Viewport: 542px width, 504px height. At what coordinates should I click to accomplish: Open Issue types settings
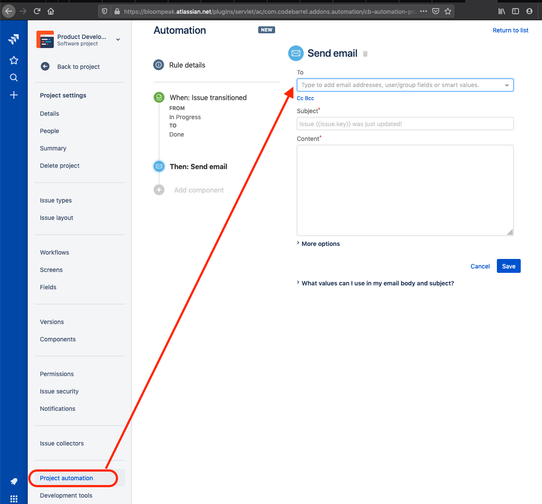click(x=56, y=200)
